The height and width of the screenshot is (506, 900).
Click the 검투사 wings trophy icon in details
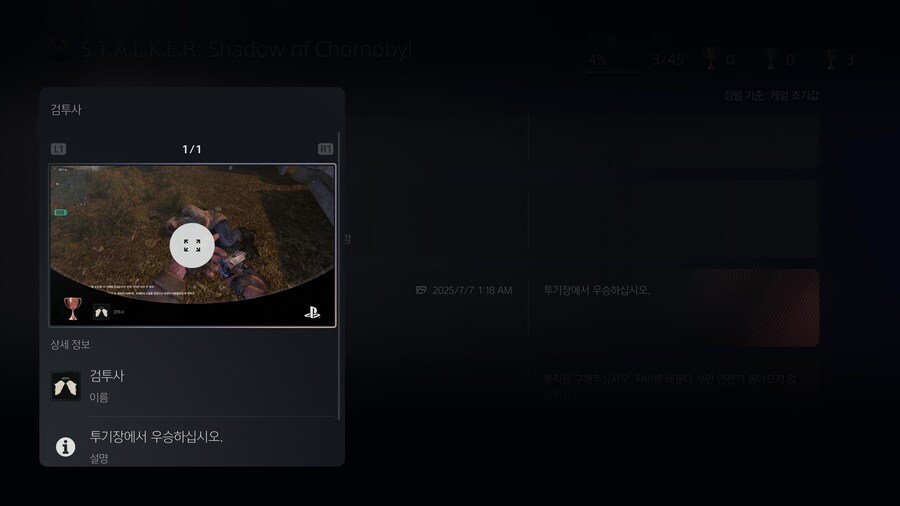click(x=65, y=386)
